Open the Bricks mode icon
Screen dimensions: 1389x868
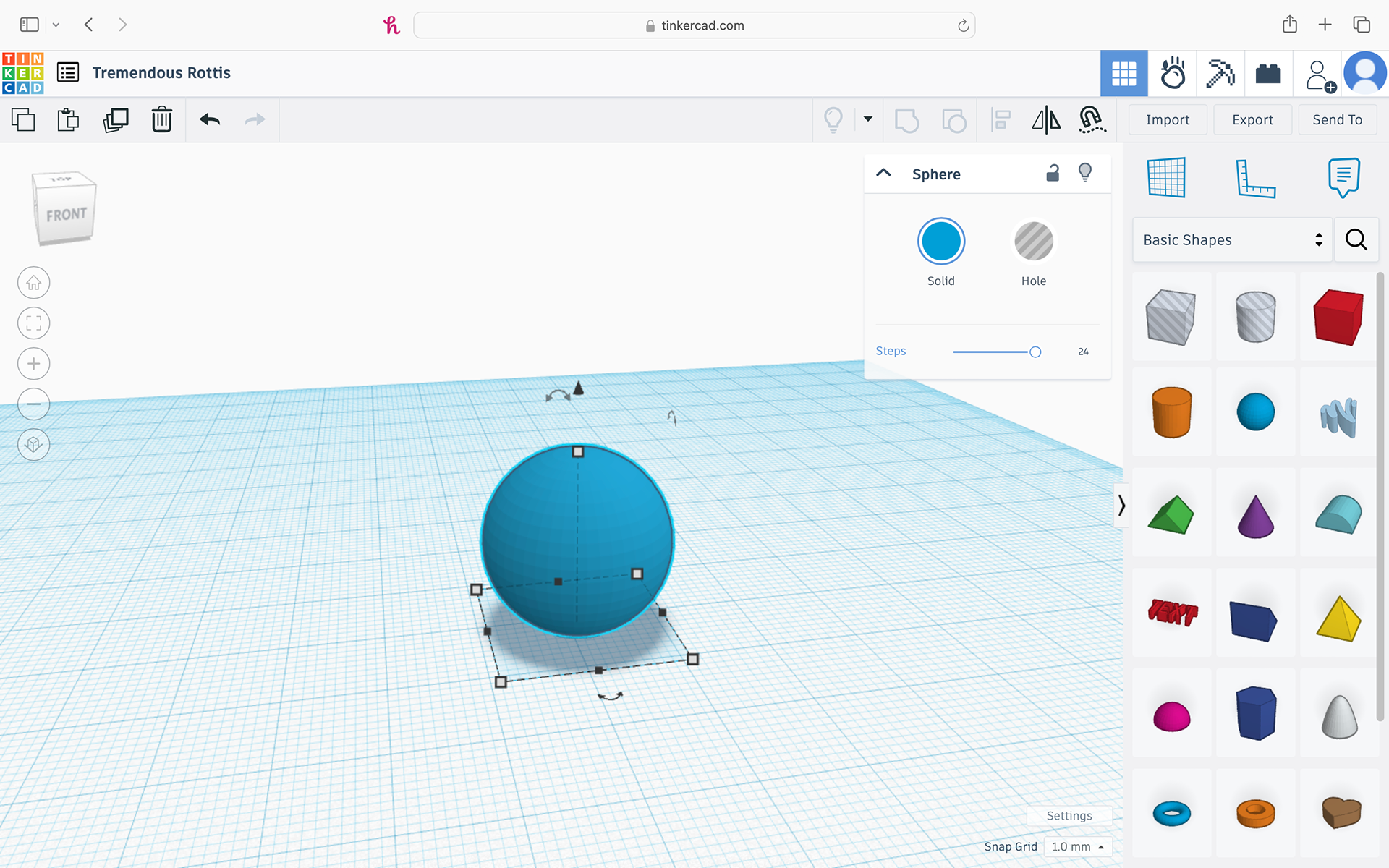pos(1268,73)
